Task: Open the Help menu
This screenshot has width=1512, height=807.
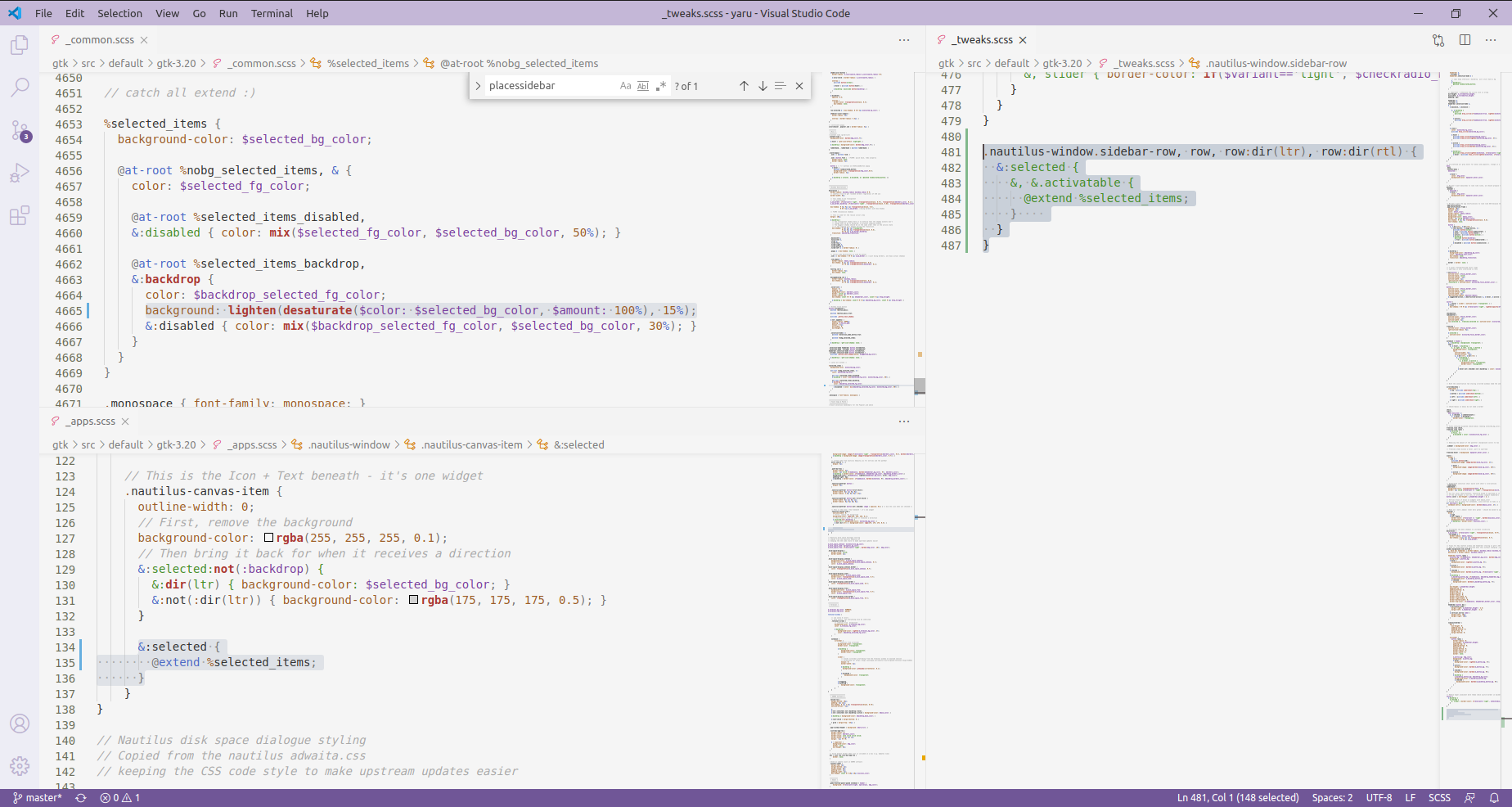Action: click(317, 13)
